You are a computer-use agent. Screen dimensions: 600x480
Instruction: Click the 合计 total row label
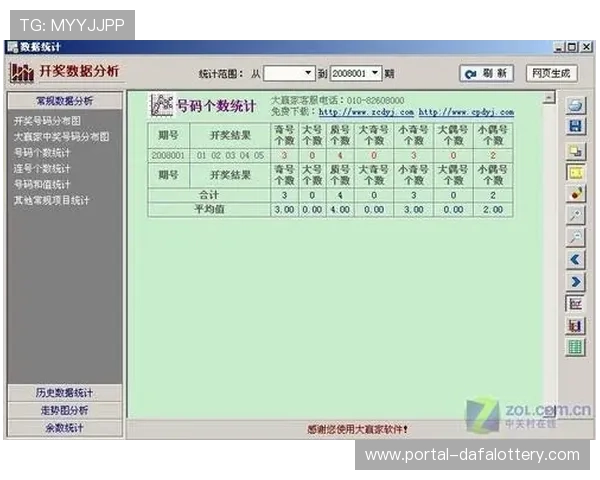coord(209,195)
